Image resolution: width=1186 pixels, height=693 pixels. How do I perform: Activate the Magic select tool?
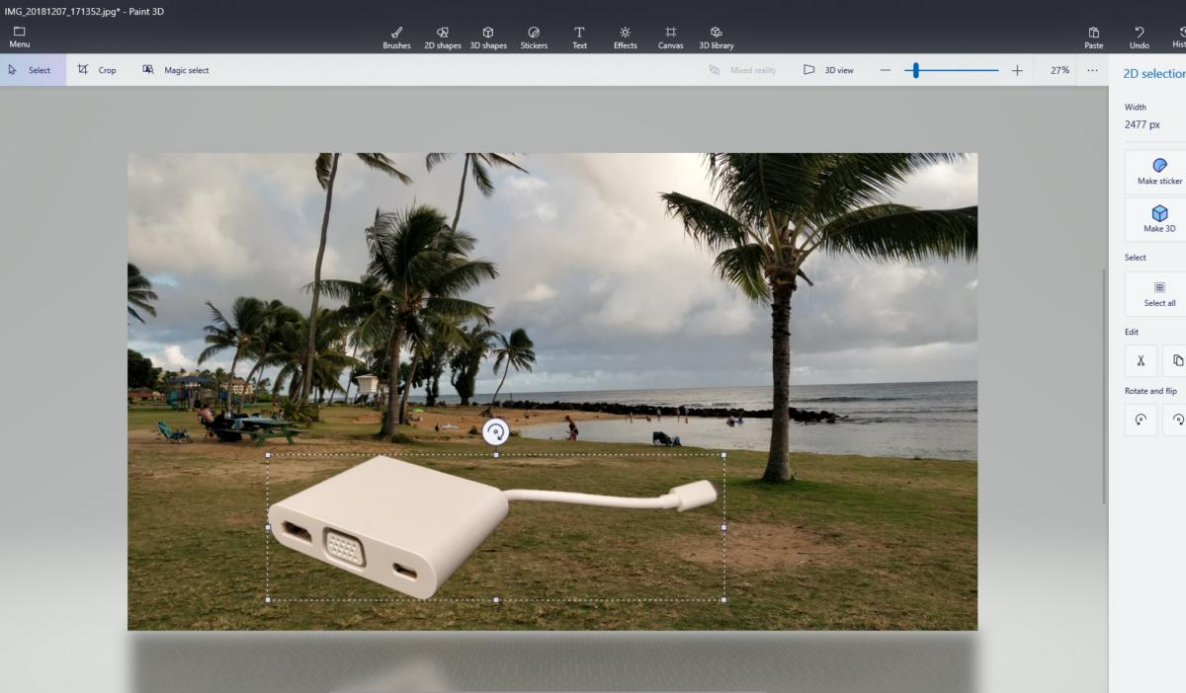point(176,70)
